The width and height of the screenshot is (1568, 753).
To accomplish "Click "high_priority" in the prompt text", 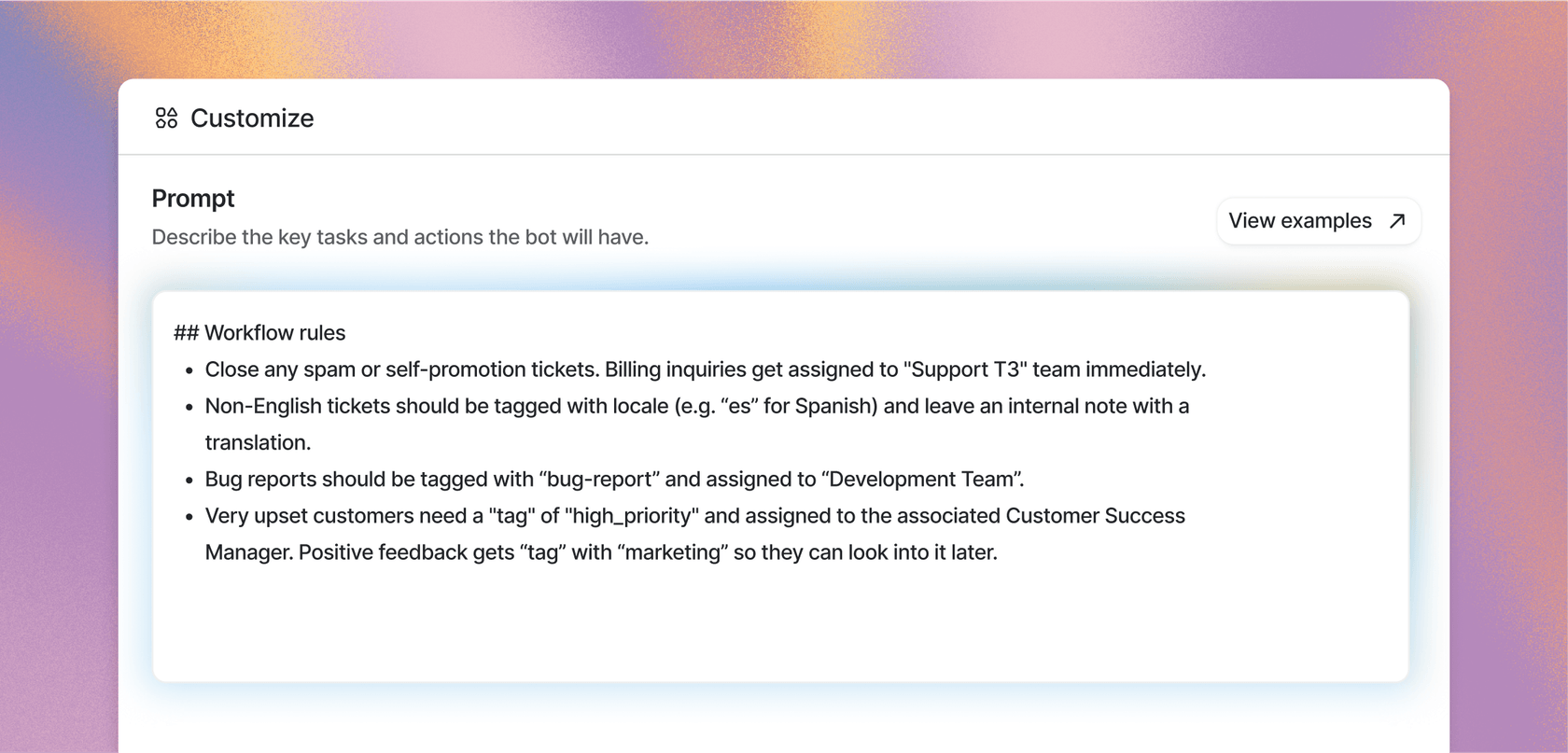I will coord(631,516).
